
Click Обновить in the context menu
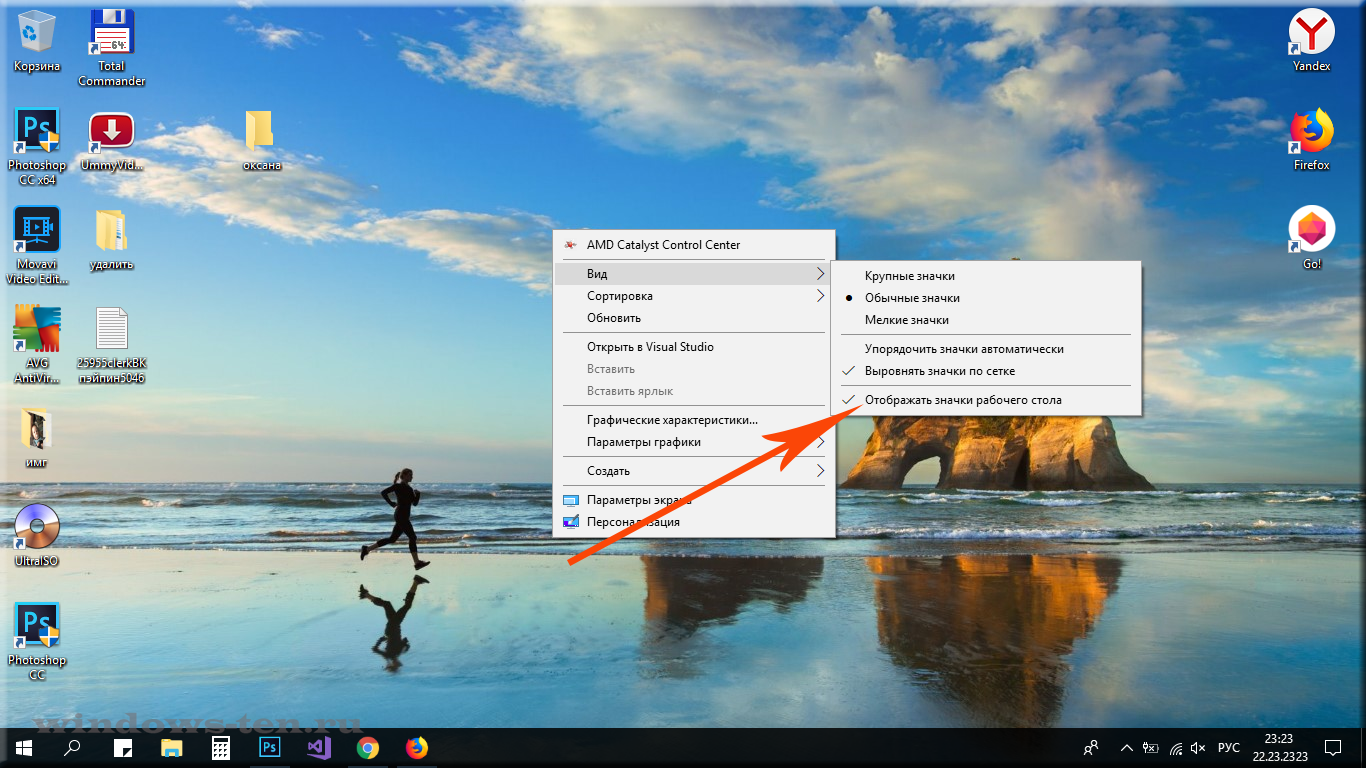click(694, 318)
